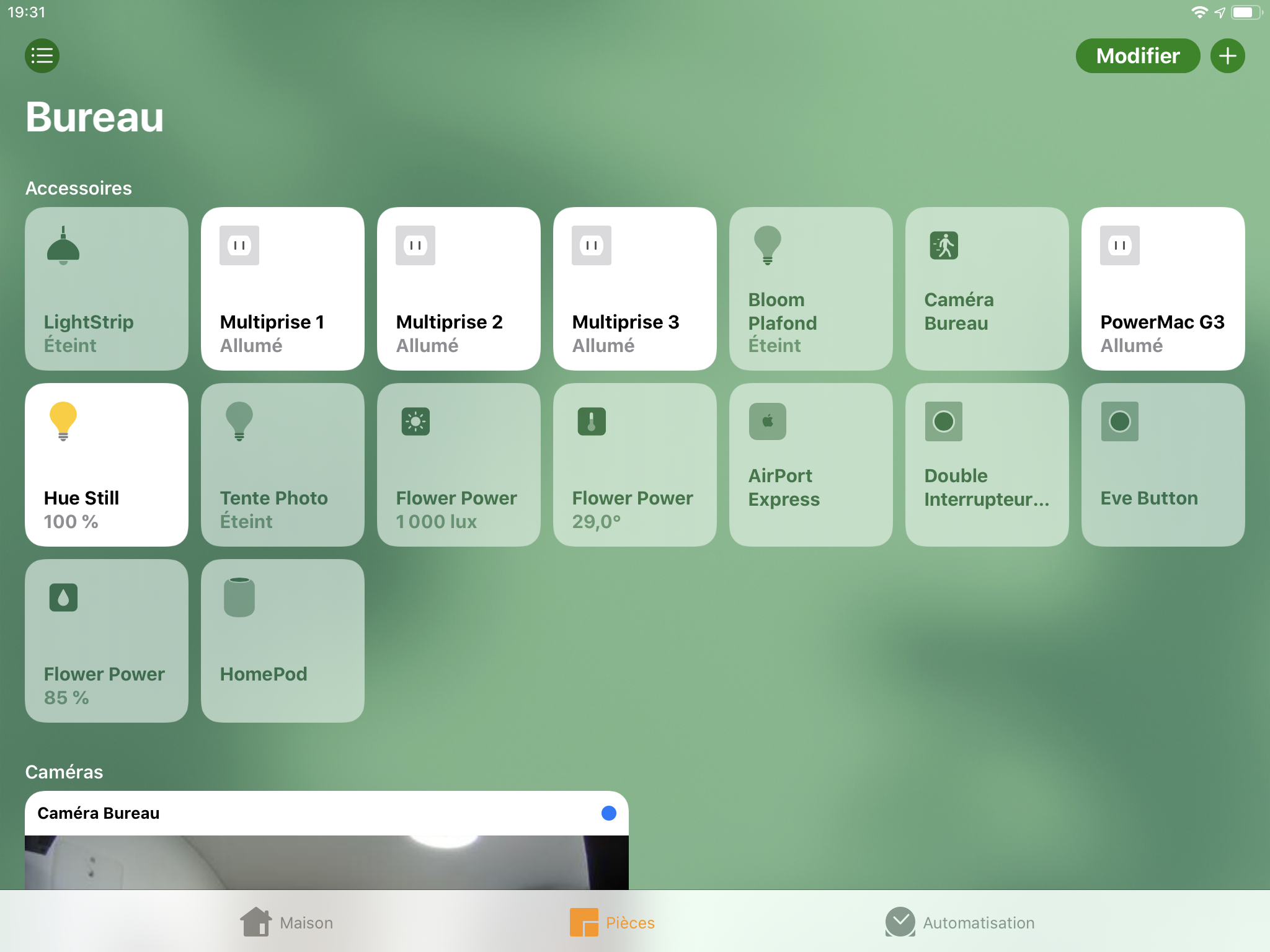Tap the Caméras section heading
Viewport: 1270px width, 952px height.
[64, 772]
